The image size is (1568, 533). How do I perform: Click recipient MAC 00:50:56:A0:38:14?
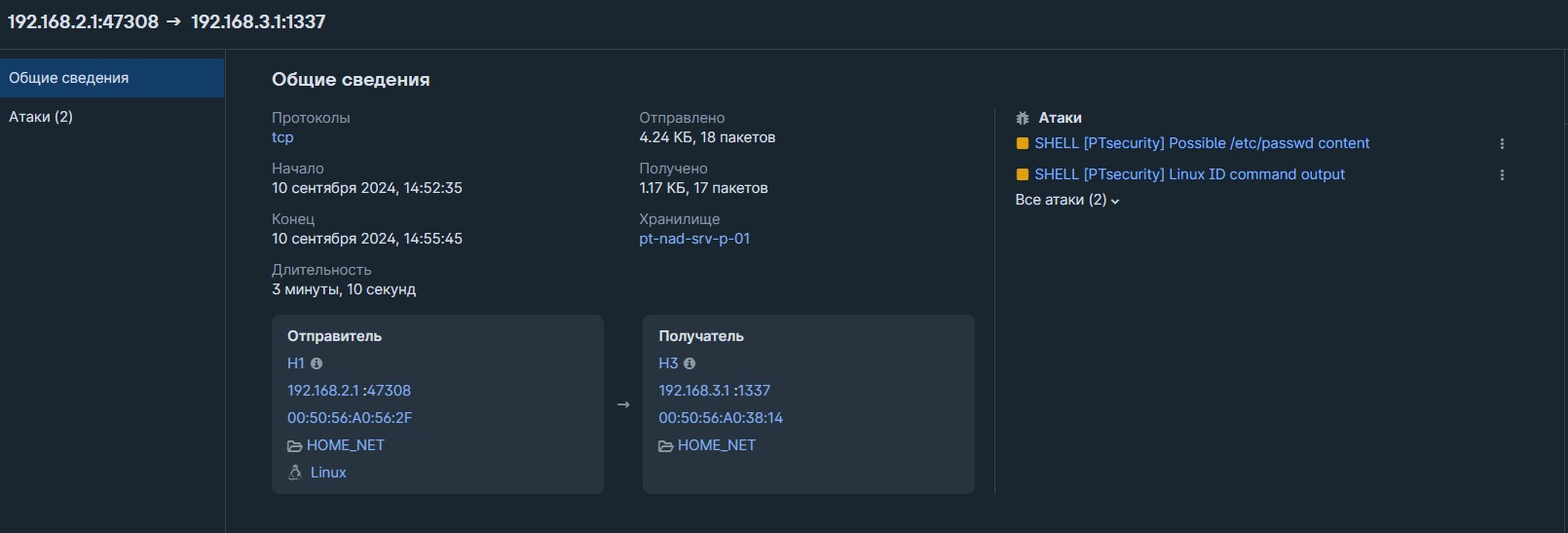point(721,418)
